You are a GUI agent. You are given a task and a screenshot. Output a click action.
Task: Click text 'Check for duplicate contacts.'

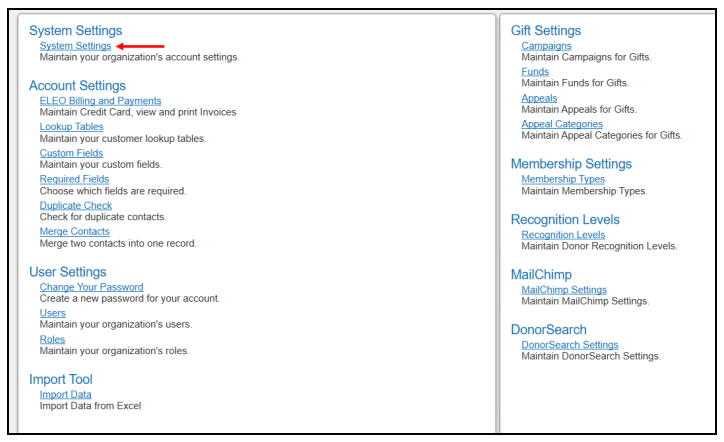click(103, 217)
